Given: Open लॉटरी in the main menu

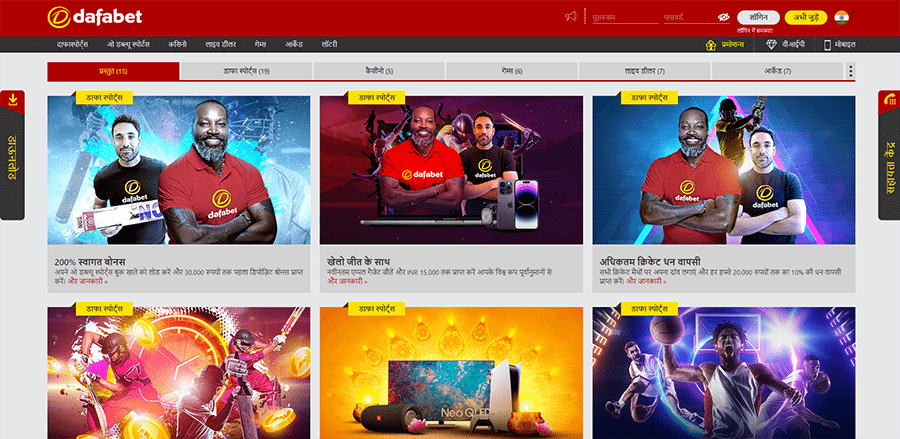Looking at the screenshot, I should [x=329, y=44].
